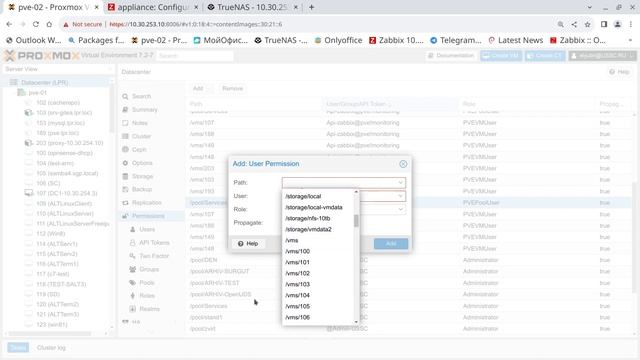640x360 pixels.
Task: Bookmark this page with star icon
Action: 587,24
